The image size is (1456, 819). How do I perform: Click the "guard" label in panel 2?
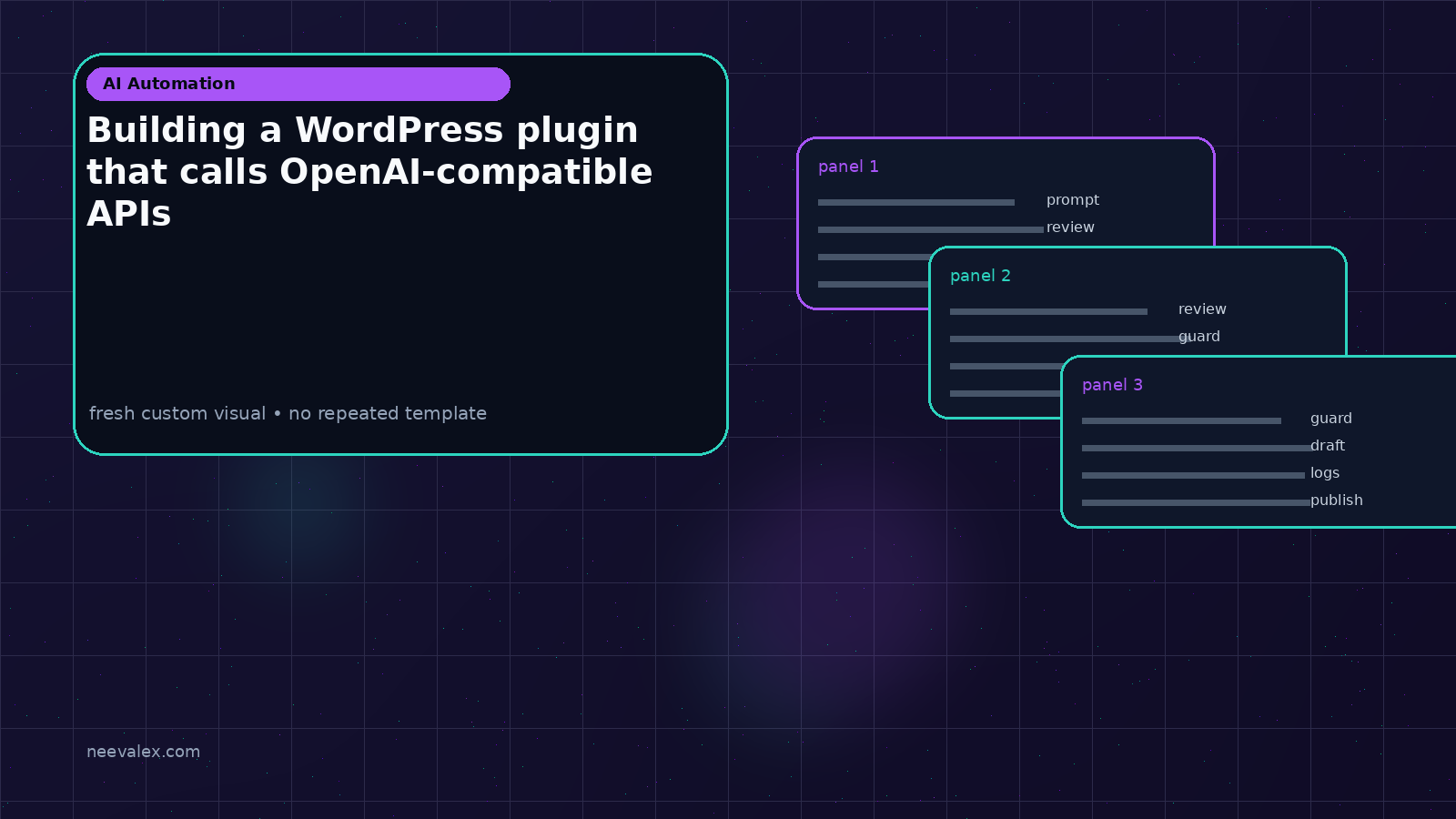click(1199, 337)
